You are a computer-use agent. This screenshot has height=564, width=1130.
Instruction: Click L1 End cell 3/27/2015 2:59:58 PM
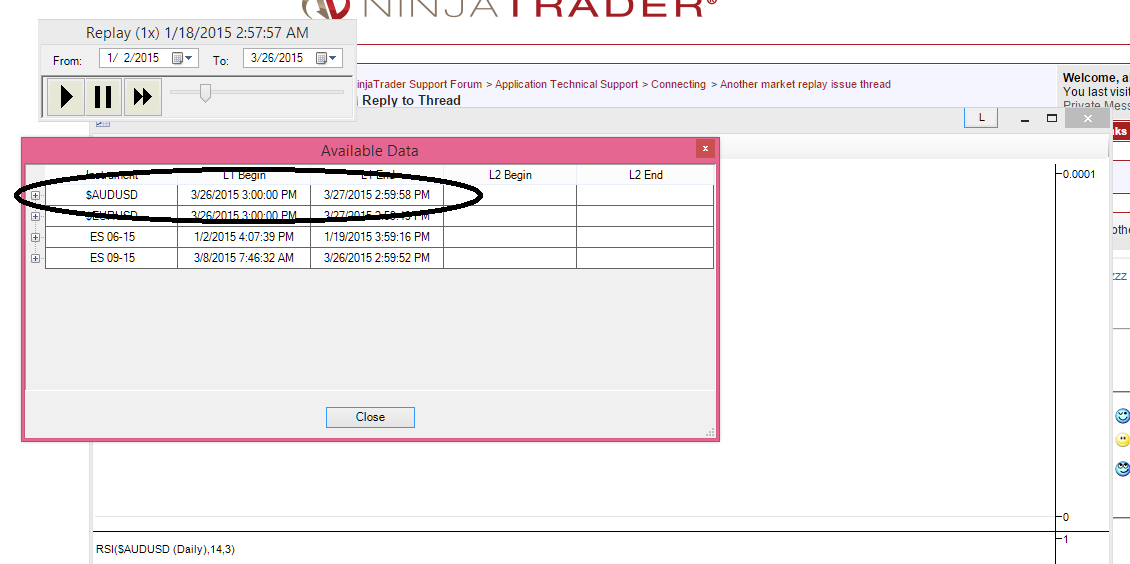(x=377, y=195)
